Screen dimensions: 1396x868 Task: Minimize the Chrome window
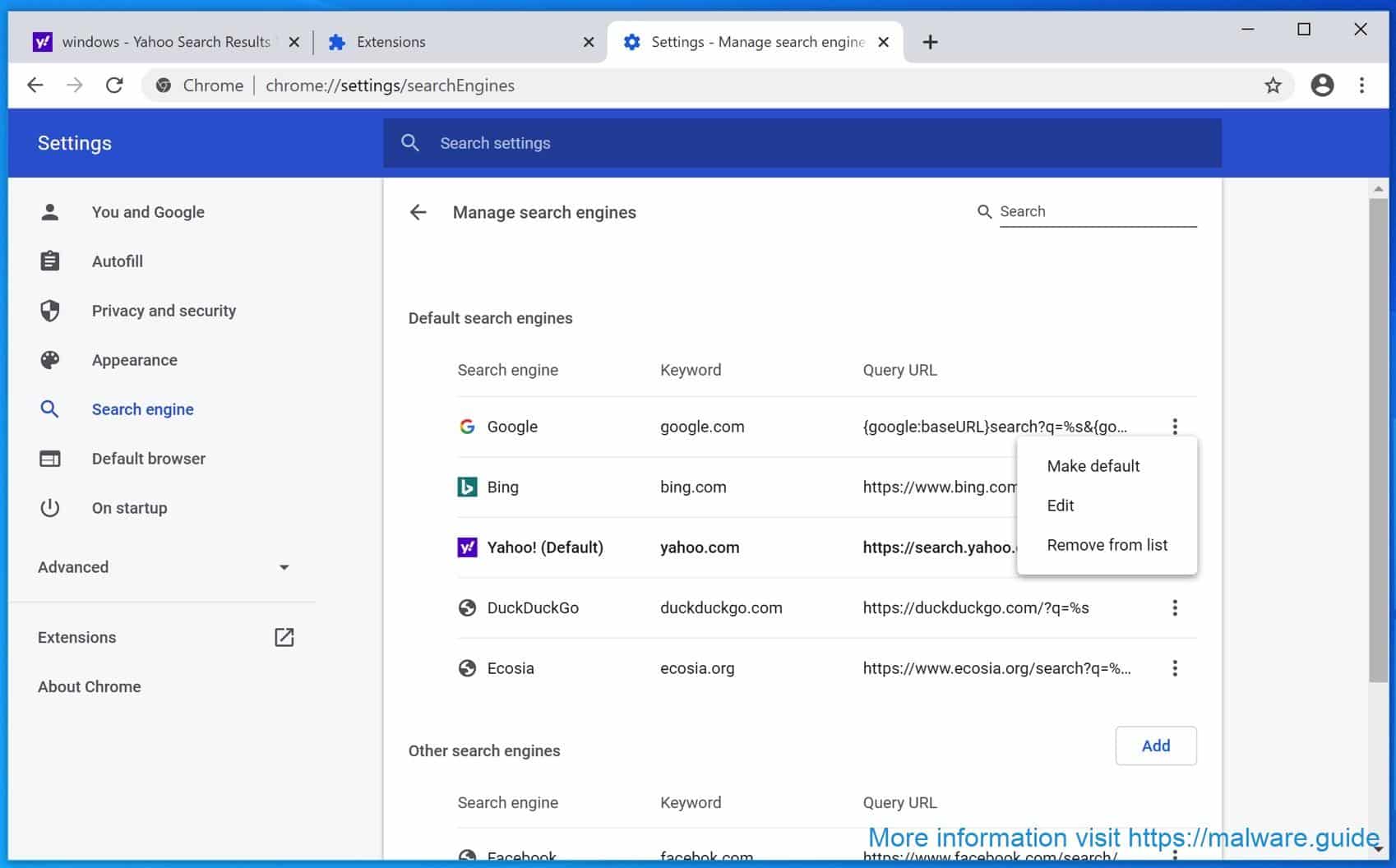[1247, 29]
